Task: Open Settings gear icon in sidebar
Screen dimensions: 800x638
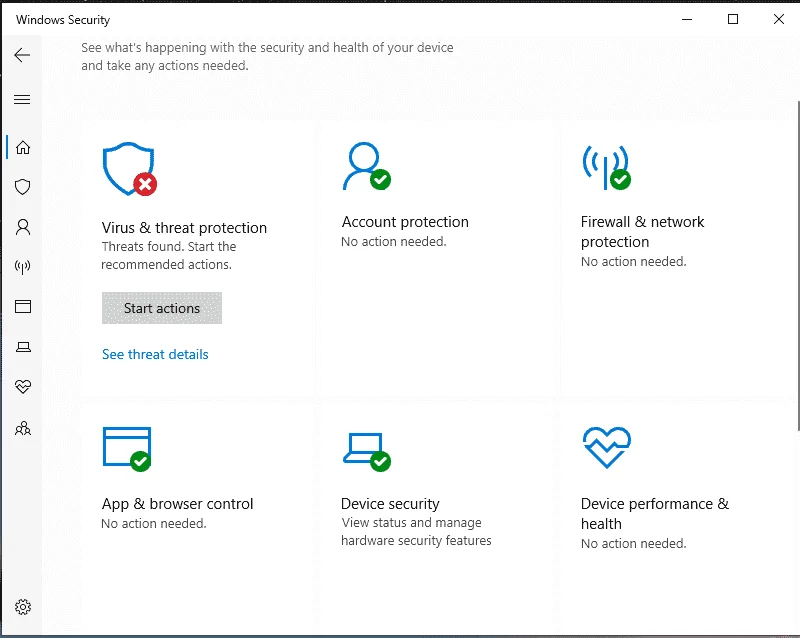Action: (x=22, y=607)
